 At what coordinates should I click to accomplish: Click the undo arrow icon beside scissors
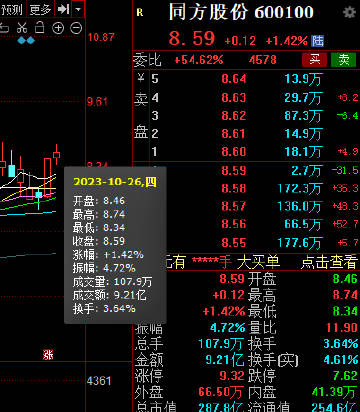click(4, 28)
